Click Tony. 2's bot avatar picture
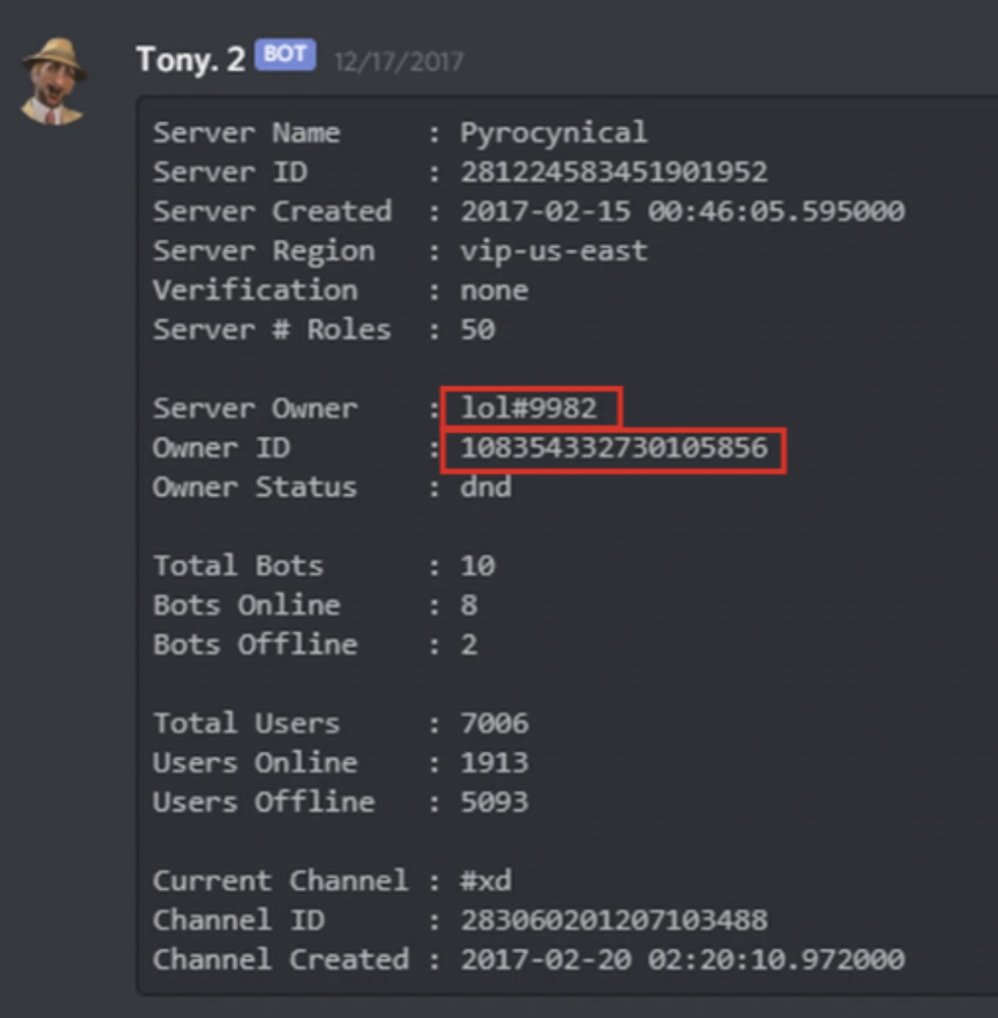The height and width of the screenshot is (1018, 998). click(52, 81)
